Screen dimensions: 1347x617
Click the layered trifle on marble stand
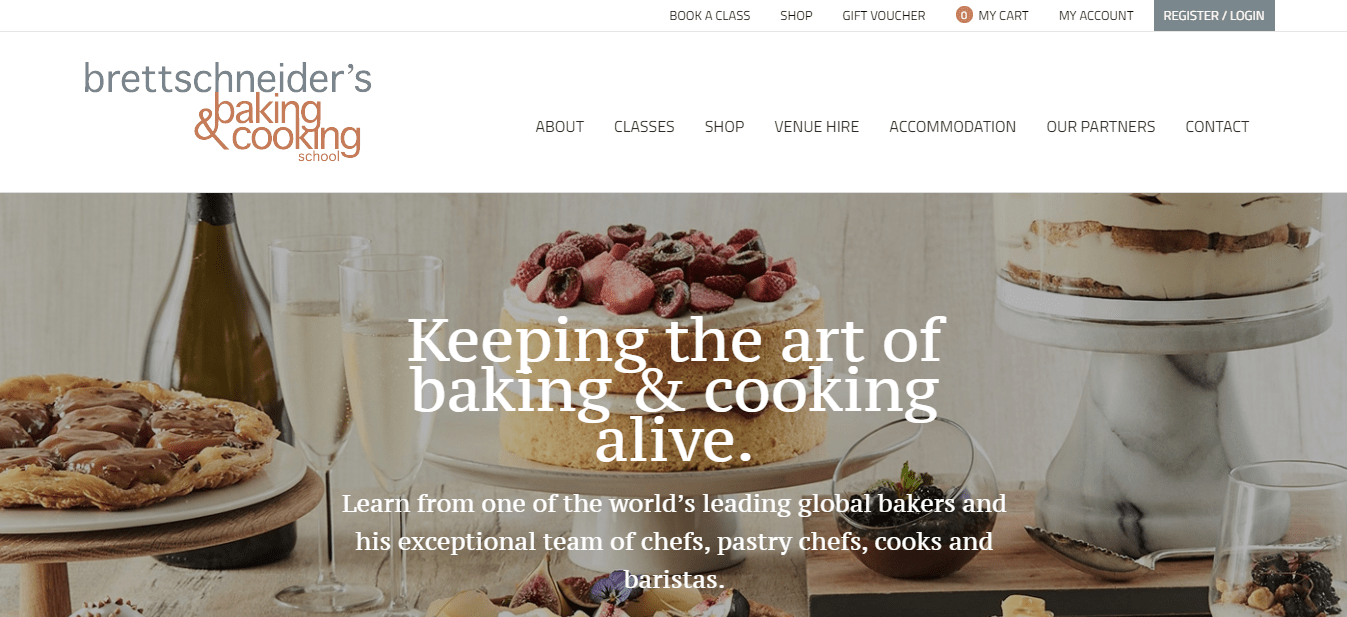coord(1165,250)
